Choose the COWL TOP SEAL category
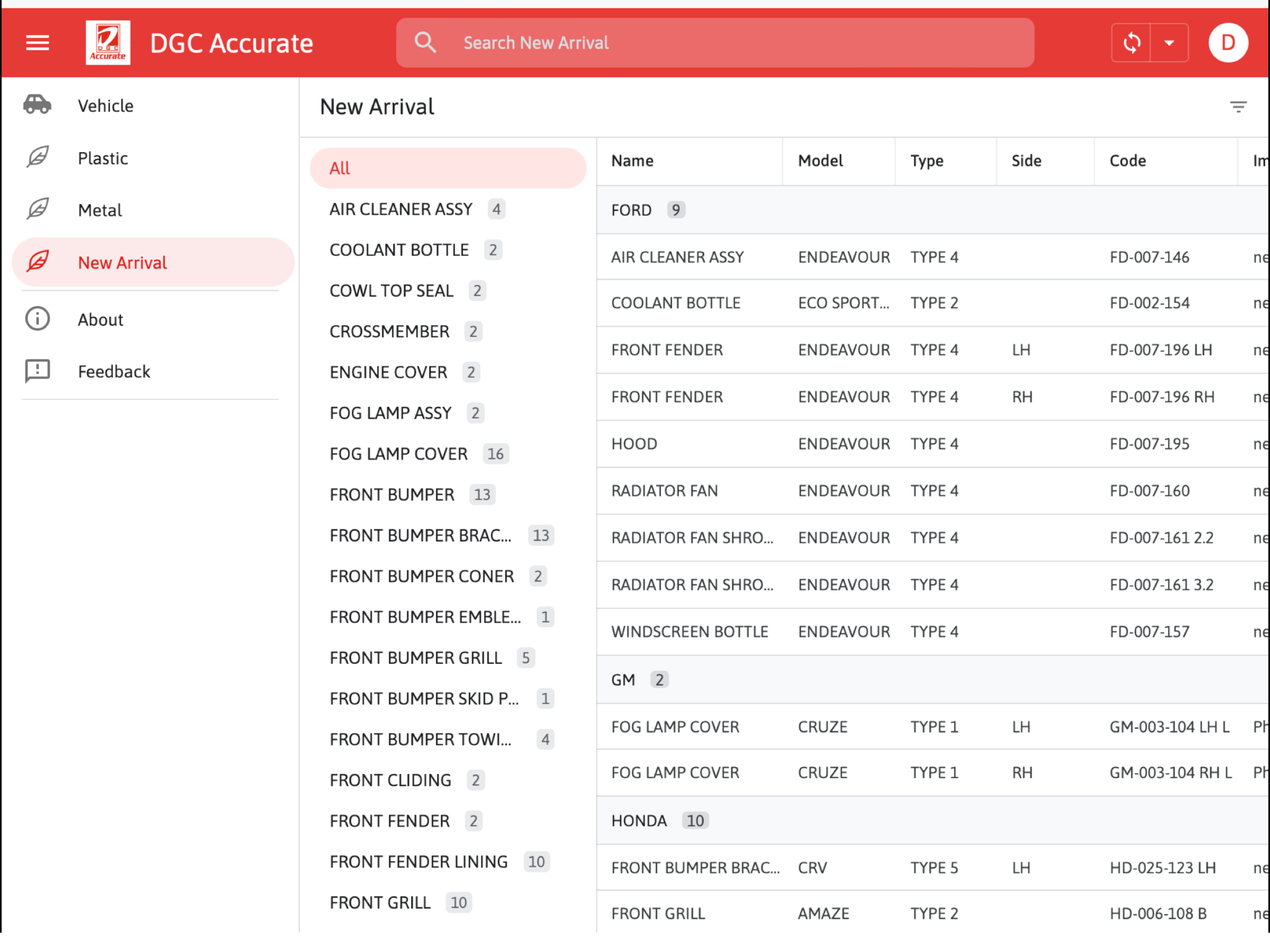This screenshot has width=1270, height=952. (x=448, y=291)
